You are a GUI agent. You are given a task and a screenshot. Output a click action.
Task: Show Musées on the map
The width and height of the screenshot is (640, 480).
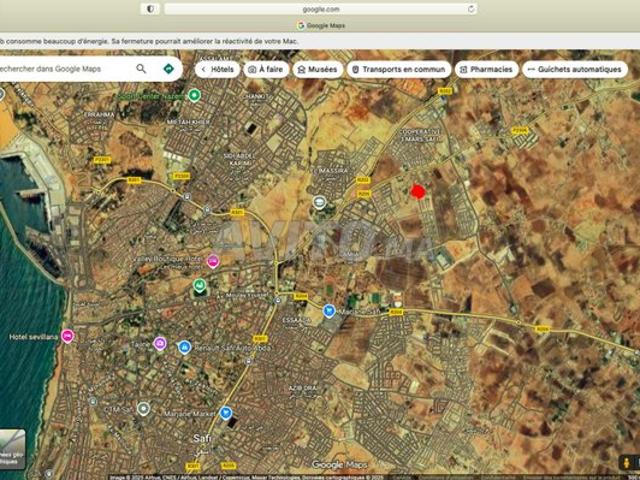(x=317, y=70)
